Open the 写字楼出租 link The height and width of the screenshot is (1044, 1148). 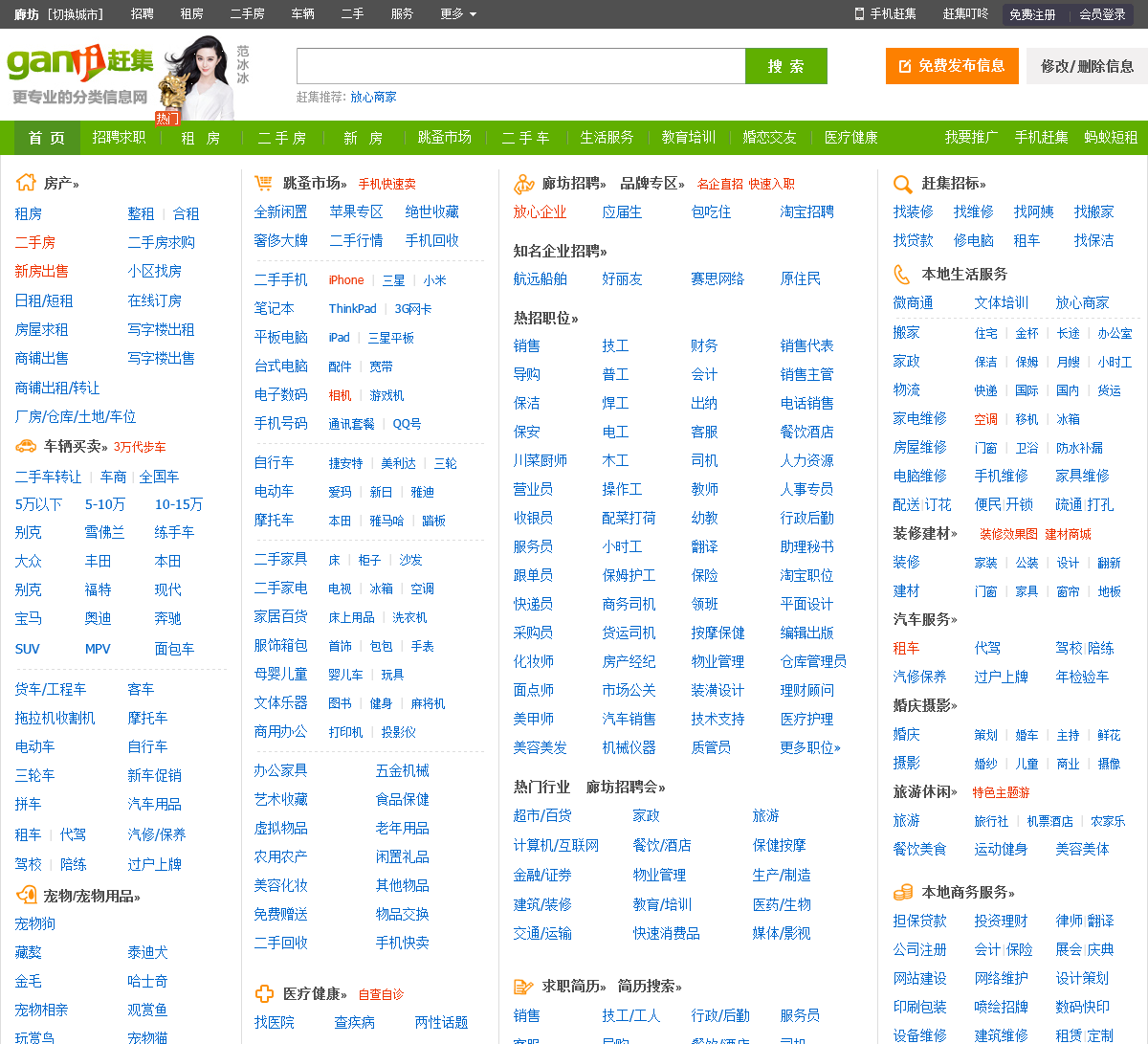(161, 329)
